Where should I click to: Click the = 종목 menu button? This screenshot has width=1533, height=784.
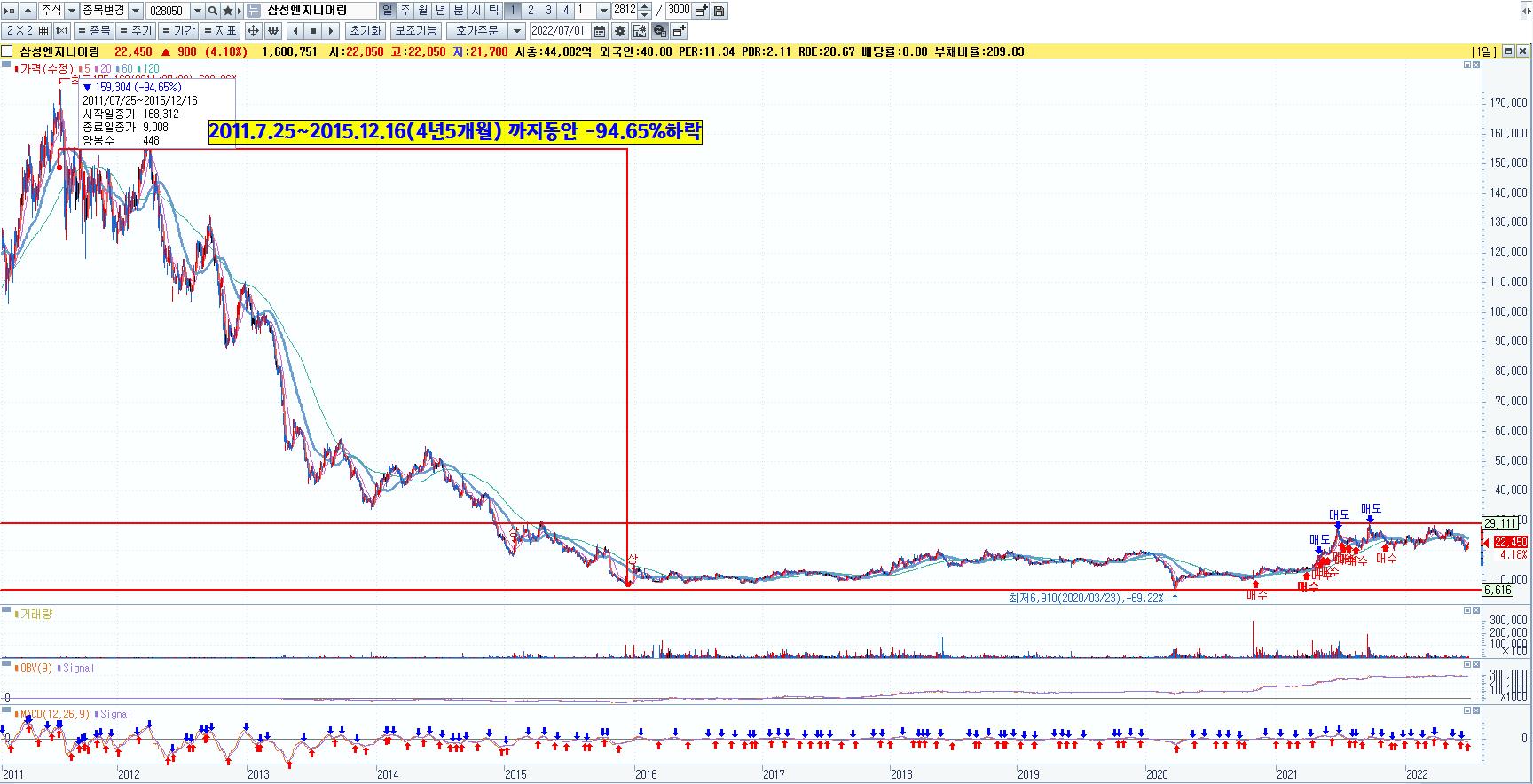pos(94,31)
